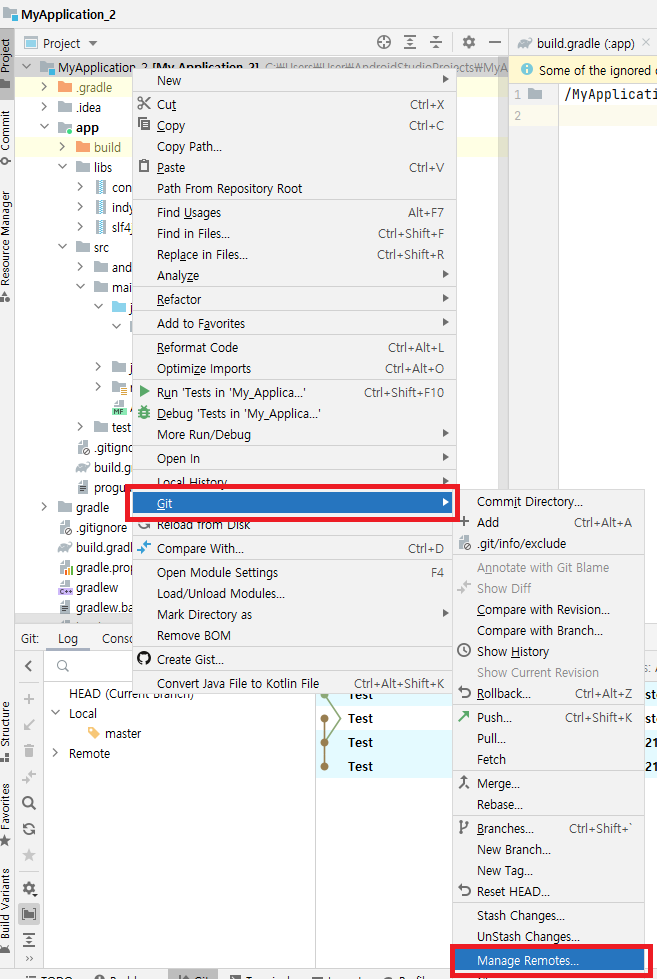Image resolution: width=657 pixels, height=979 pixels.
Task: Click Reset HEAD... in Git submenu
Action: click(x=549, y=891)
